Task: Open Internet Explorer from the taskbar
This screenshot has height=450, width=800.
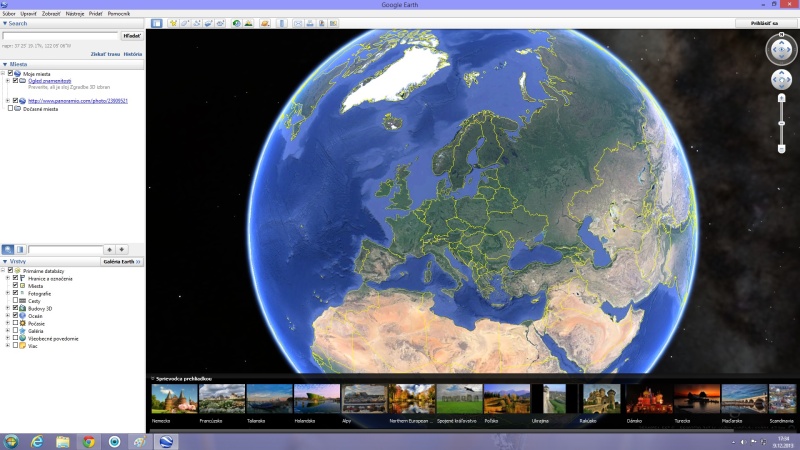Action: (37, 441)
